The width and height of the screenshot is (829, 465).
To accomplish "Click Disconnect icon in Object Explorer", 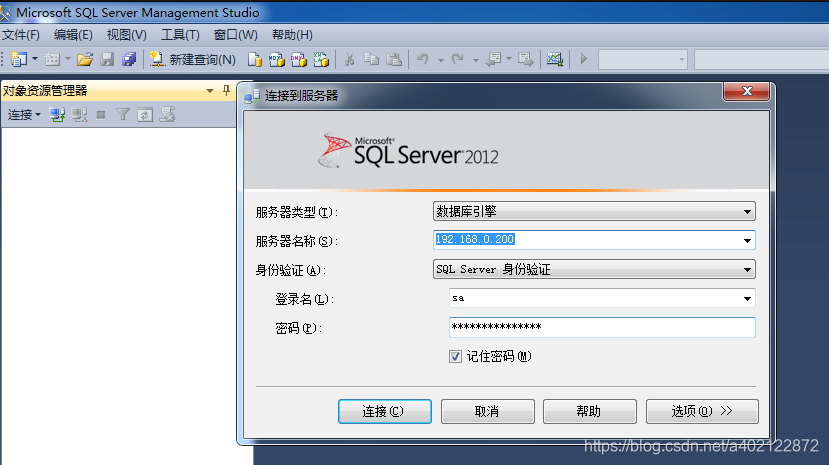I will coord(79,115).
